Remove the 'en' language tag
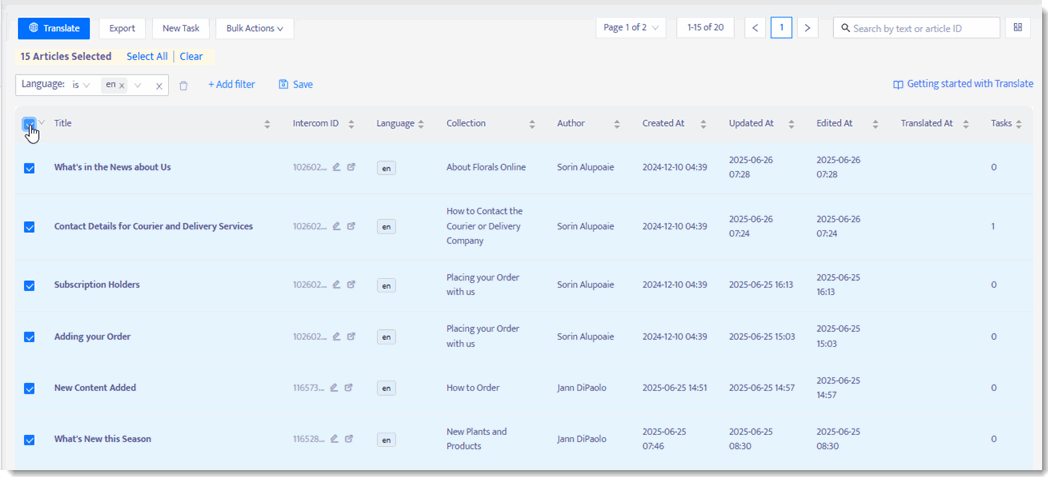The image size is (1048, 477). point(122,86)
